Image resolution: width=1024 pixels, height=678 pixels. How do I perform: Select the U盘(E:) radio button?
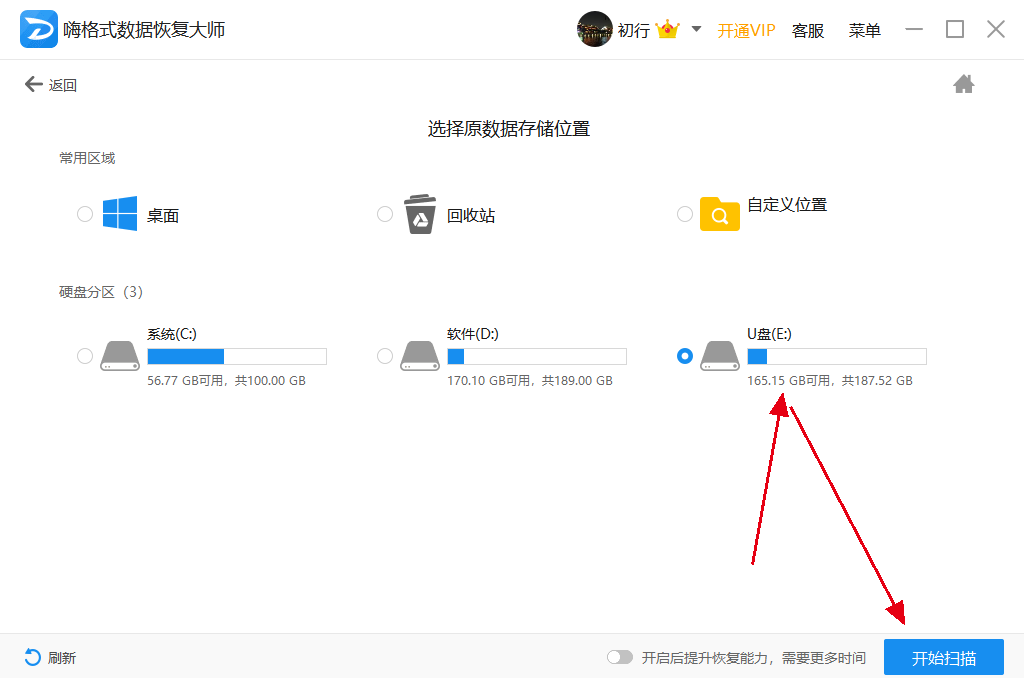[685, 356]
